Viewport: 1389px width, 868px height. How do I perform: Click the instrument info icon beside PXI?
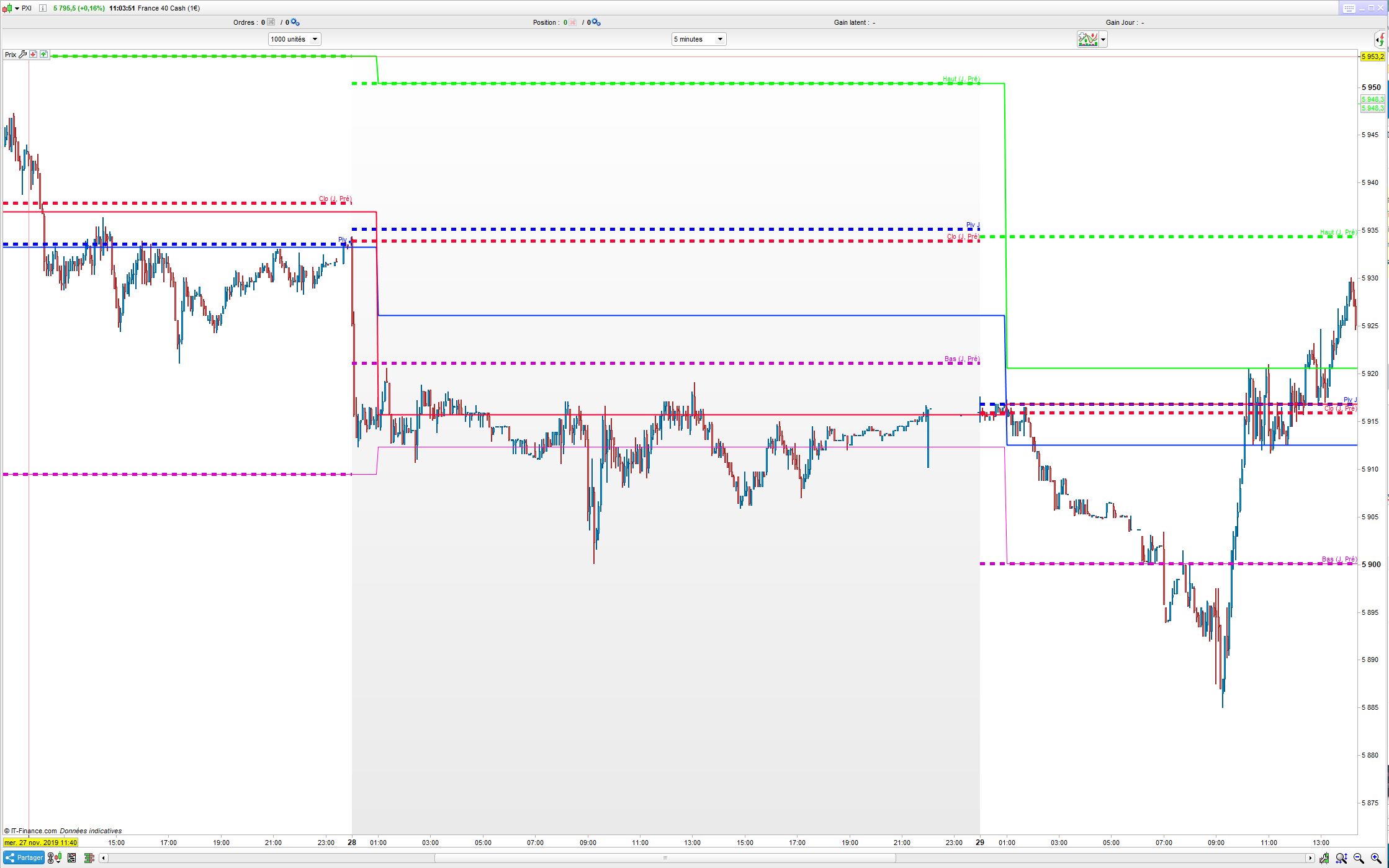coord(42,8)
